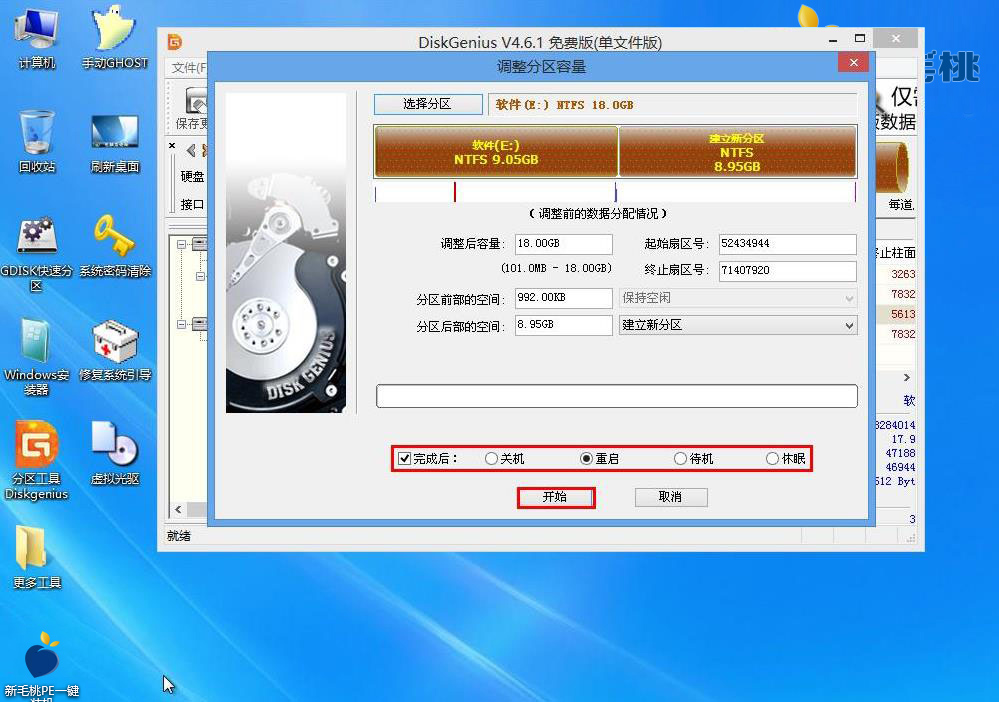Open the 保持空闲 dropdown
The width and height of the screenshot is (999, 702).
coord(738,298)
